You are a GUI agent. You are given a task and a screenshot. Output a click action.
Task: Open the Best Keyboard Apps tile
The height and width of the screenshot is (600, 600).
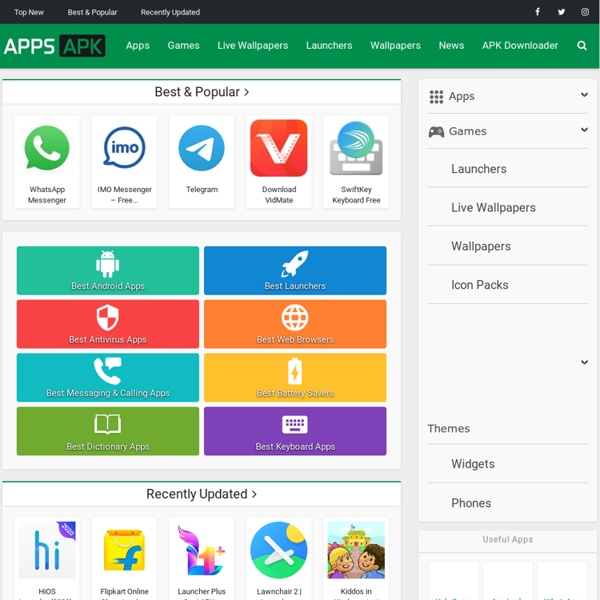295,431
